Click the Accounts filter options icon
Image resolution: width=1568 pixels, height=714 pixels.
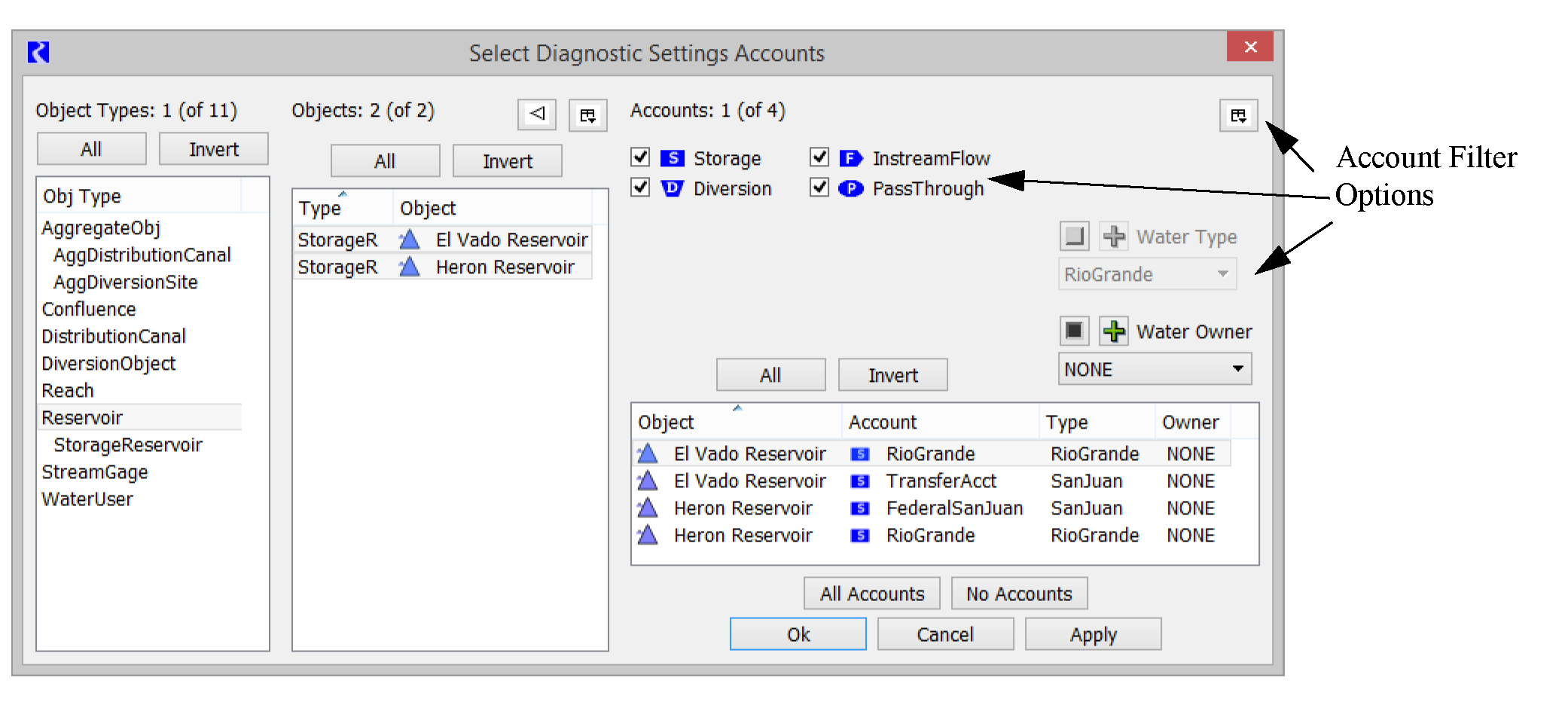(1238, 115)
